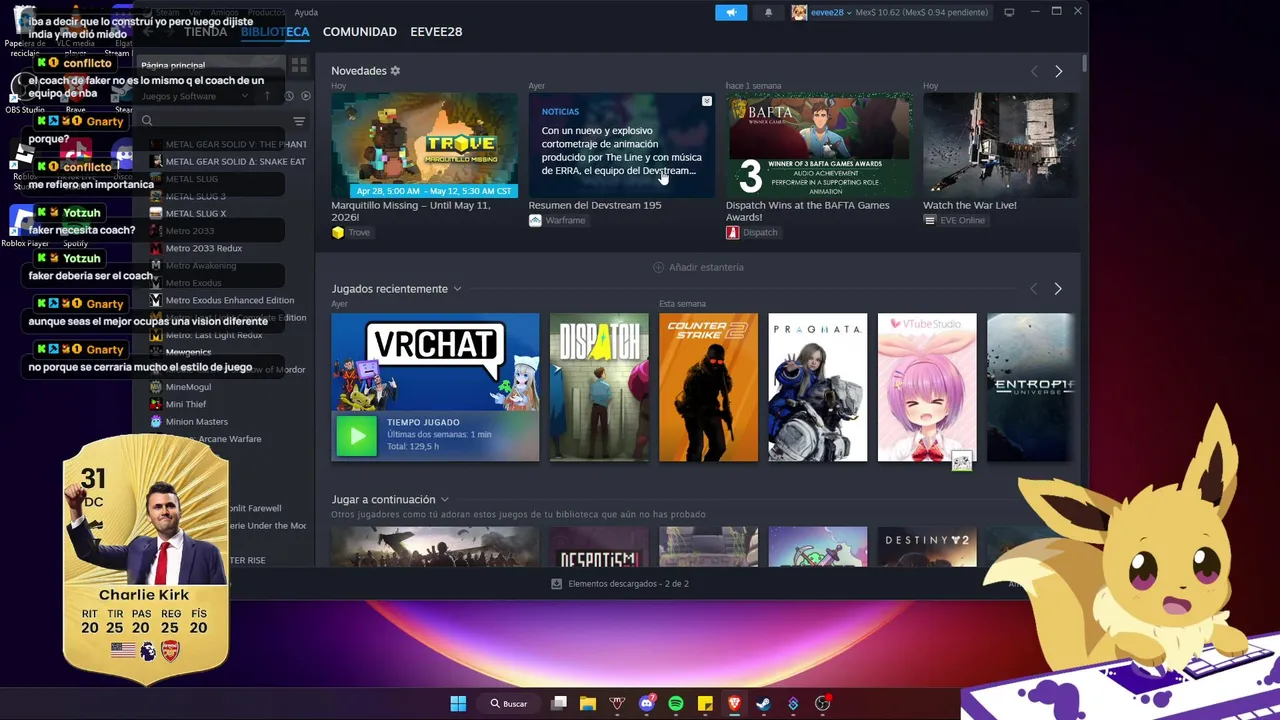
Task: Click the library vertical scrollbar
Action: coord(1084,64)
